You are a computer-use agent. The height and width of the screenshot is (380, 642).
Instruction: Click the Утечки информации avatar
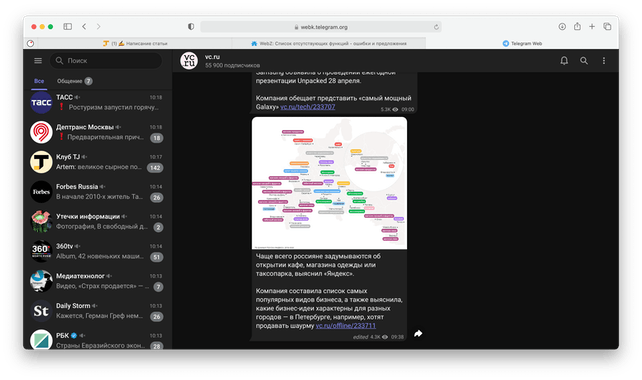click(x=41, y=222)
